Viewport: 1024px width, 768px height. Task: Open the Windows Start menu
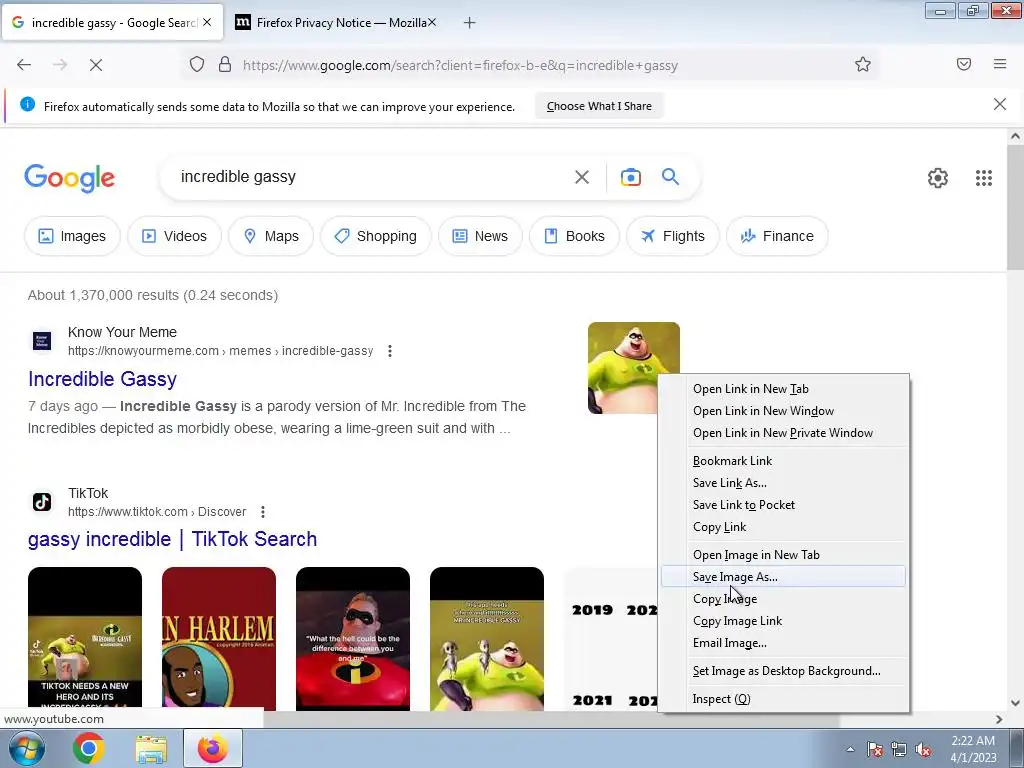[x=25, y=748]
